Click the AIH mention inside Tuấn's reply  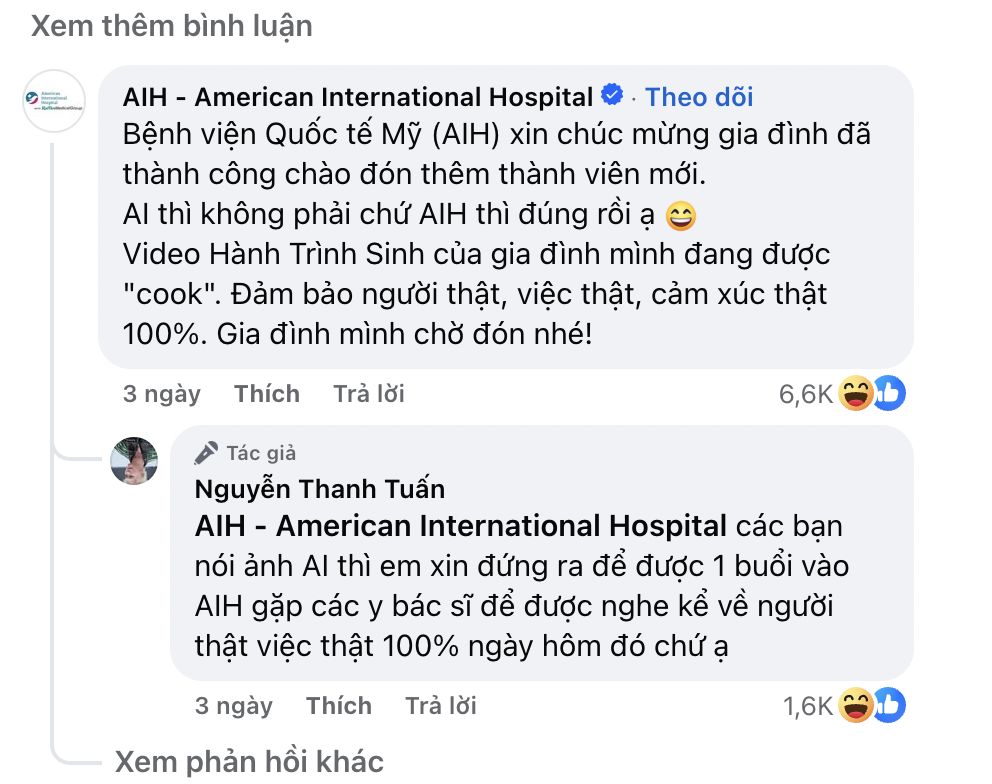point(461,525)
